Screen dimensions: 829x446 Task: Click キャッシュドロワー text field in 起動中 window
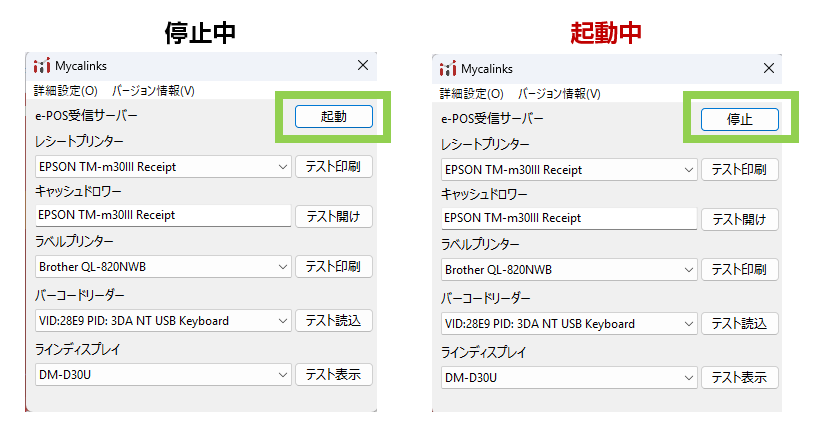pos(568,218)
